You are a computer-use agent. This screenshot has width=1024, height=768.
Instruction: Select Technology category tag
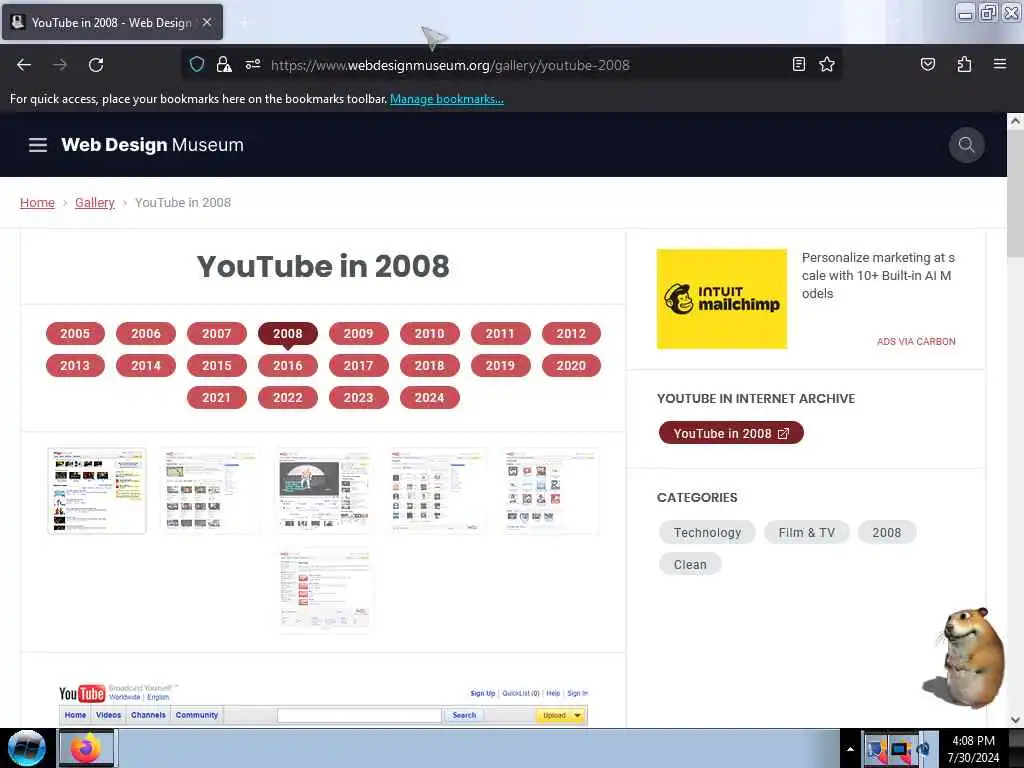[707, 533]
